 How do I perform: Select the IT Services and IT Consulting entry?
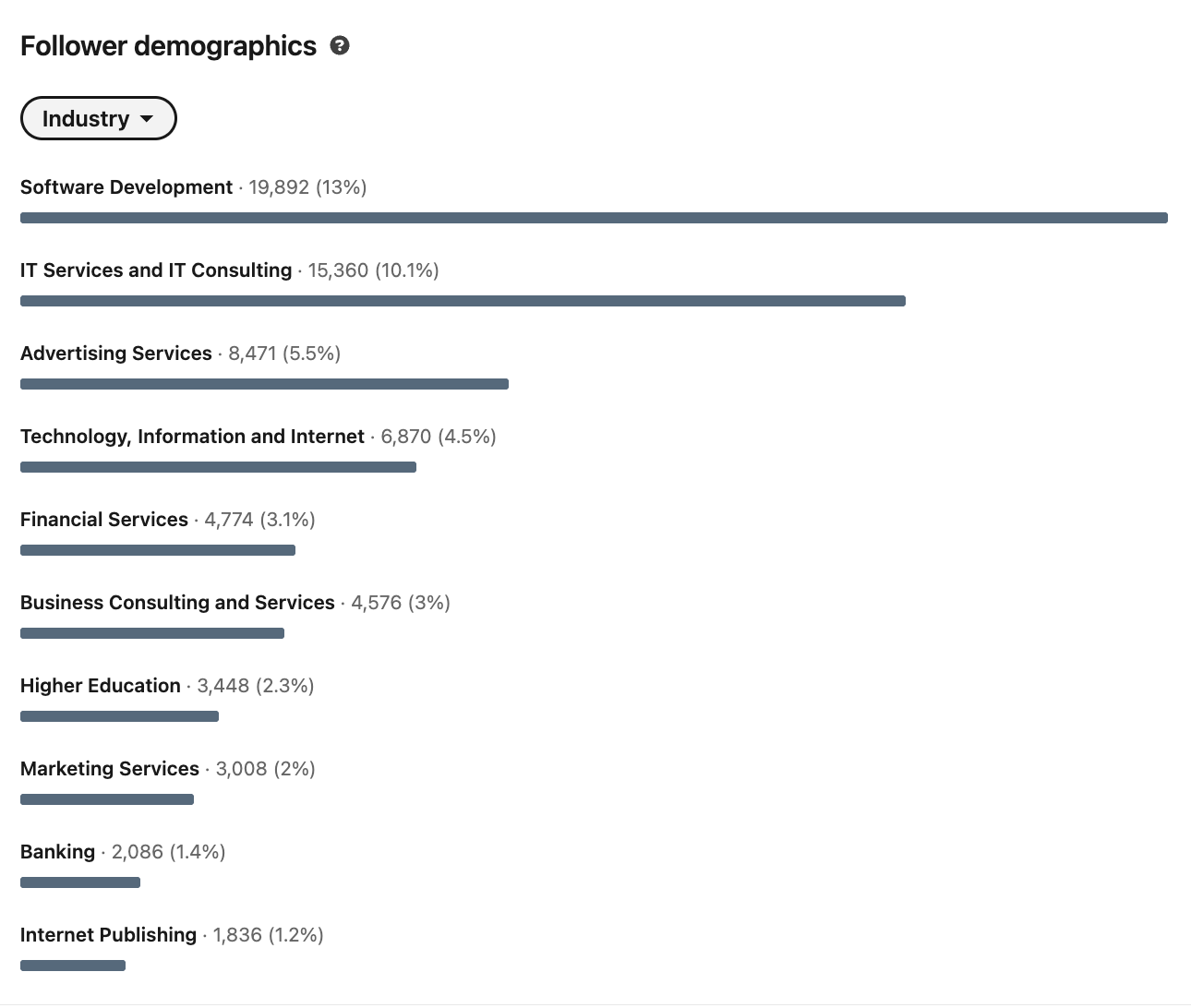(155, 270)
